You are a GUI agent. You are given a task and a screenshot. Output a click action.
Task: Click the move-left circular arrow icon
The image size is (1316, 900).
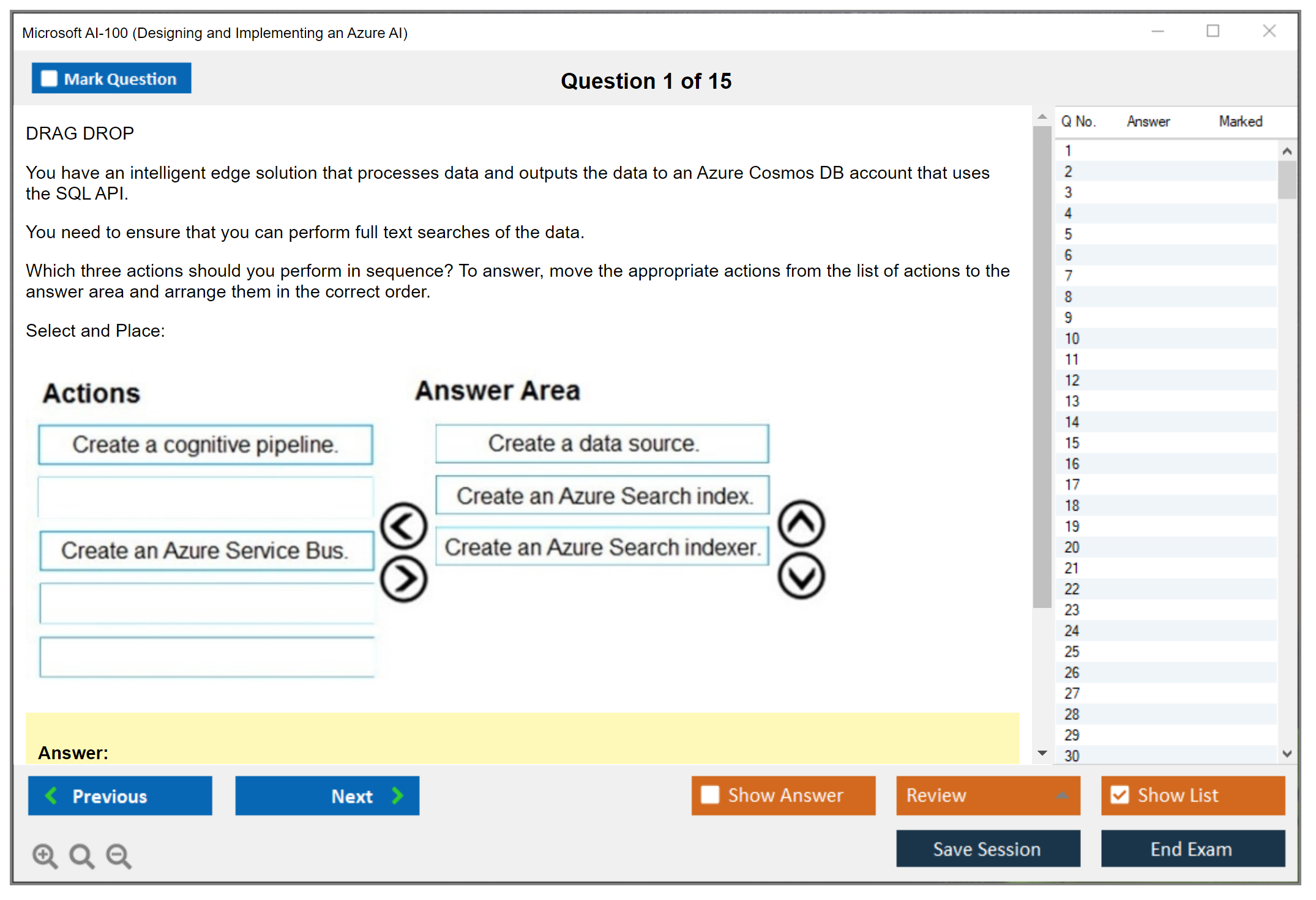[x=403, y=526]
